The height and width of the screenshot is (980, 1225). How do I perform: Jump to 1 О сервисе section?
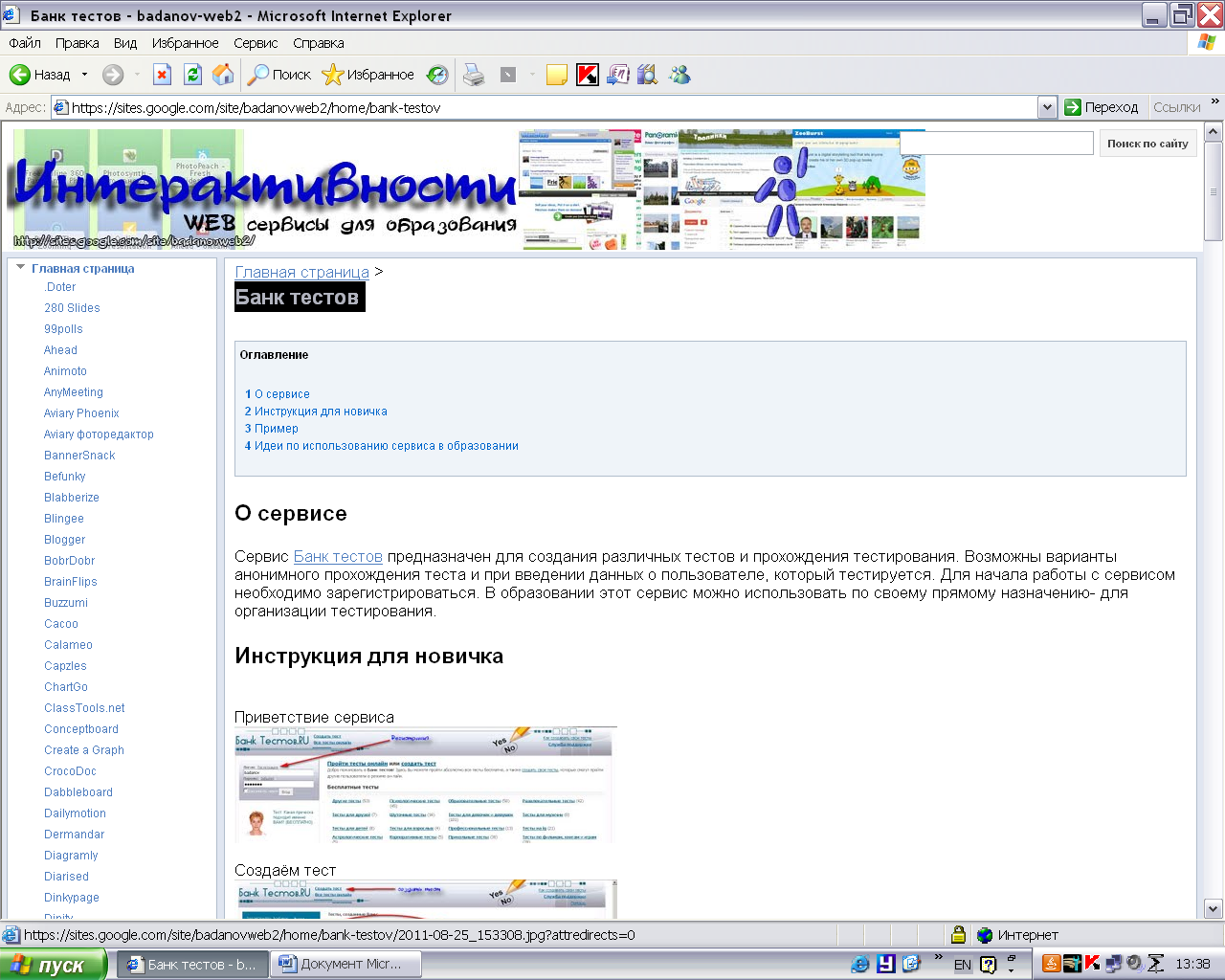[x=278, y=394]
